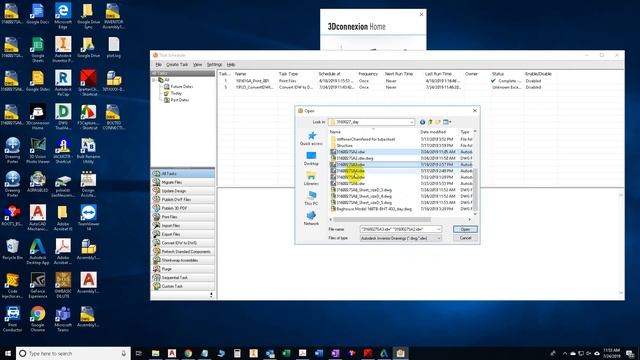Open Libraries in Open dialog sidebar
Viewport: 640px width, 360px height.
point(311,178)
